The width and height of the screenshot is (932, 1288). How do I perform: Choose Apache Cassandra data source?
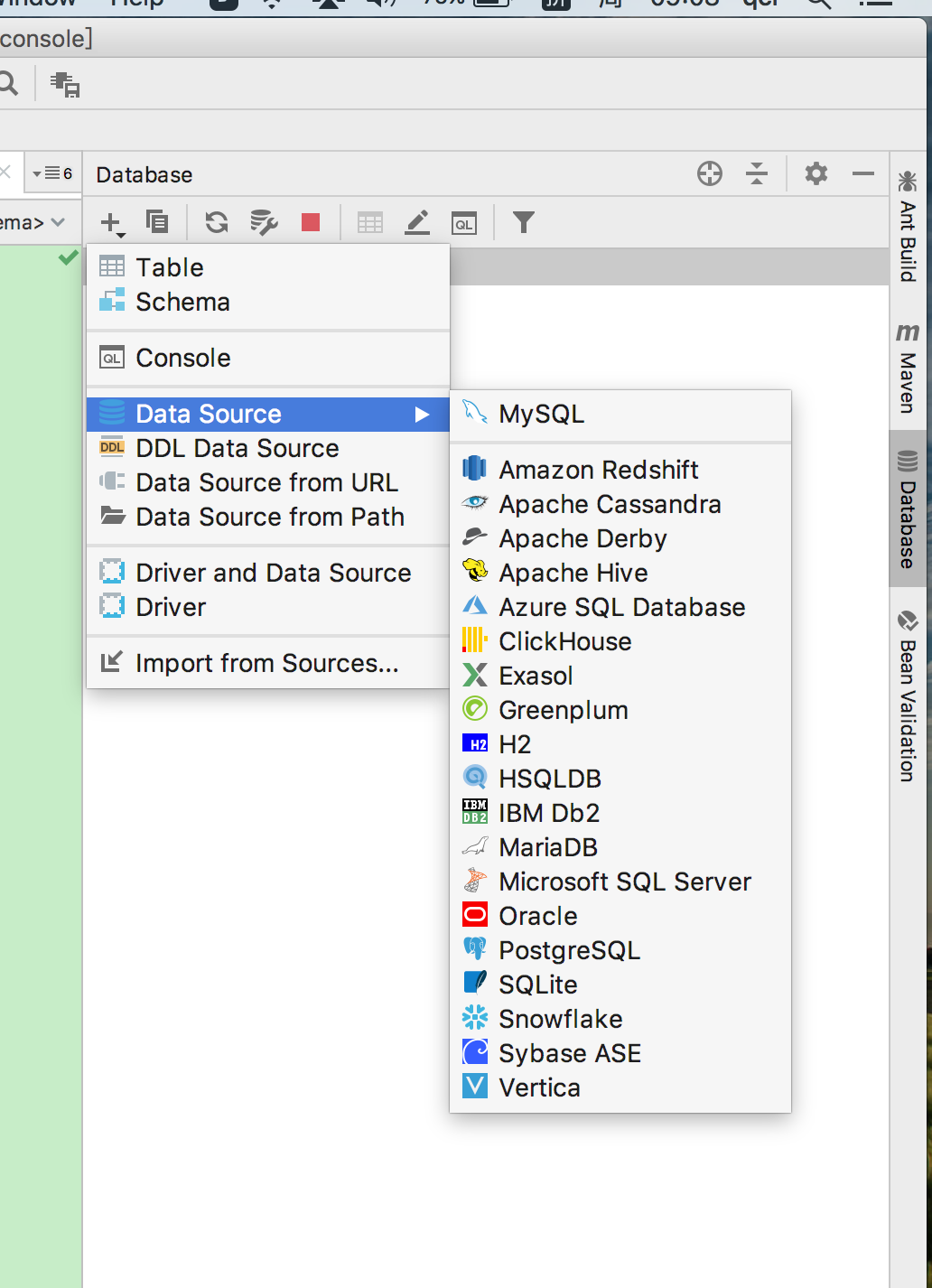620,504
